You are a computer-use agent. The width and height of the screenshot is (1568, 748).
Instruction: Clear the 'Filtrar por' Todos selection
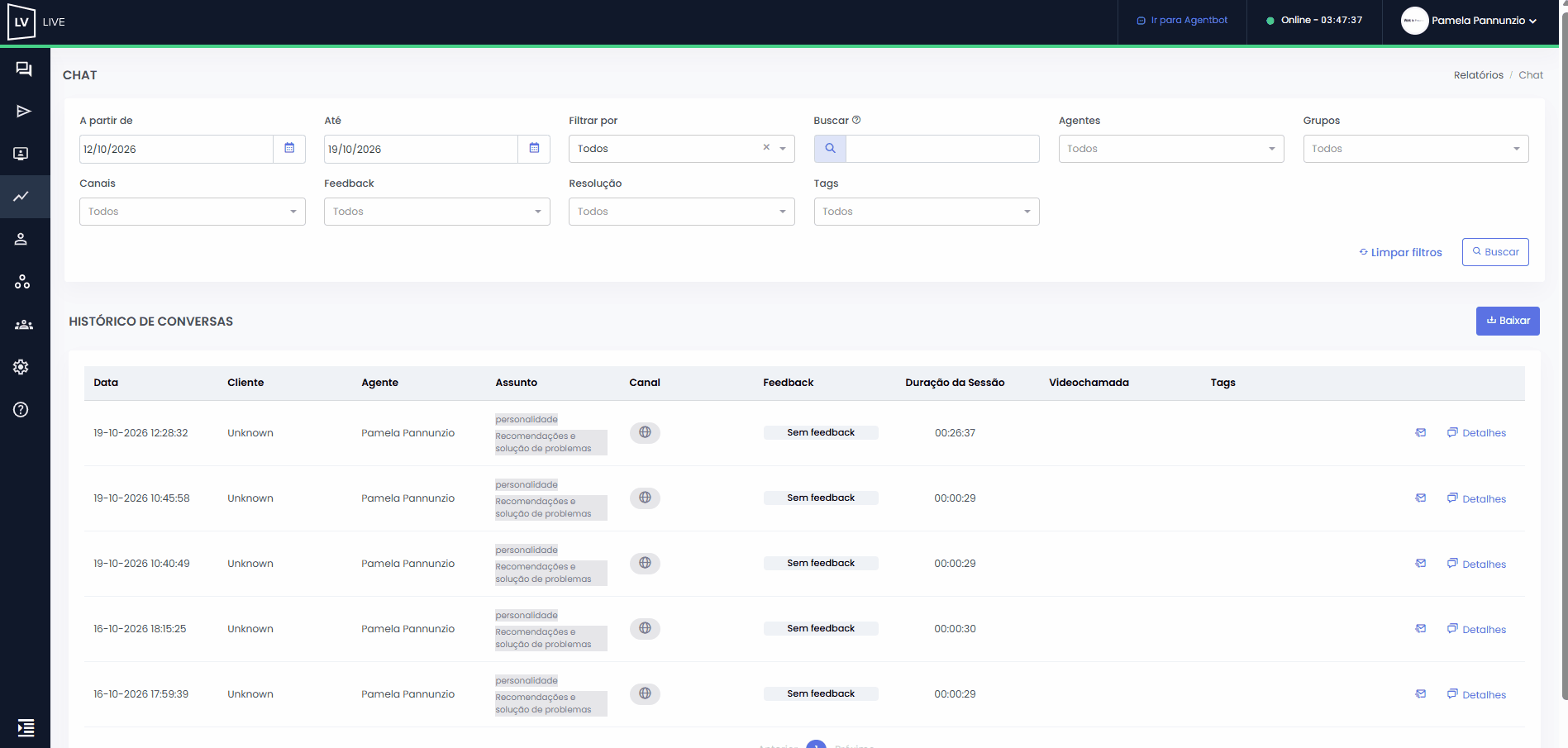(x=766, y=147)
